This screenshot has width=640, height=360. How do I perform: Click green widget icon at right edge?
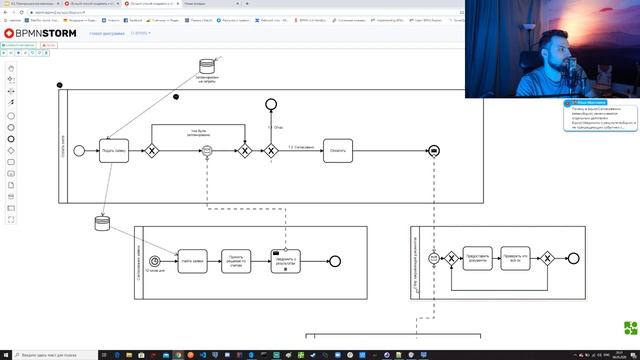pos(631,328)
